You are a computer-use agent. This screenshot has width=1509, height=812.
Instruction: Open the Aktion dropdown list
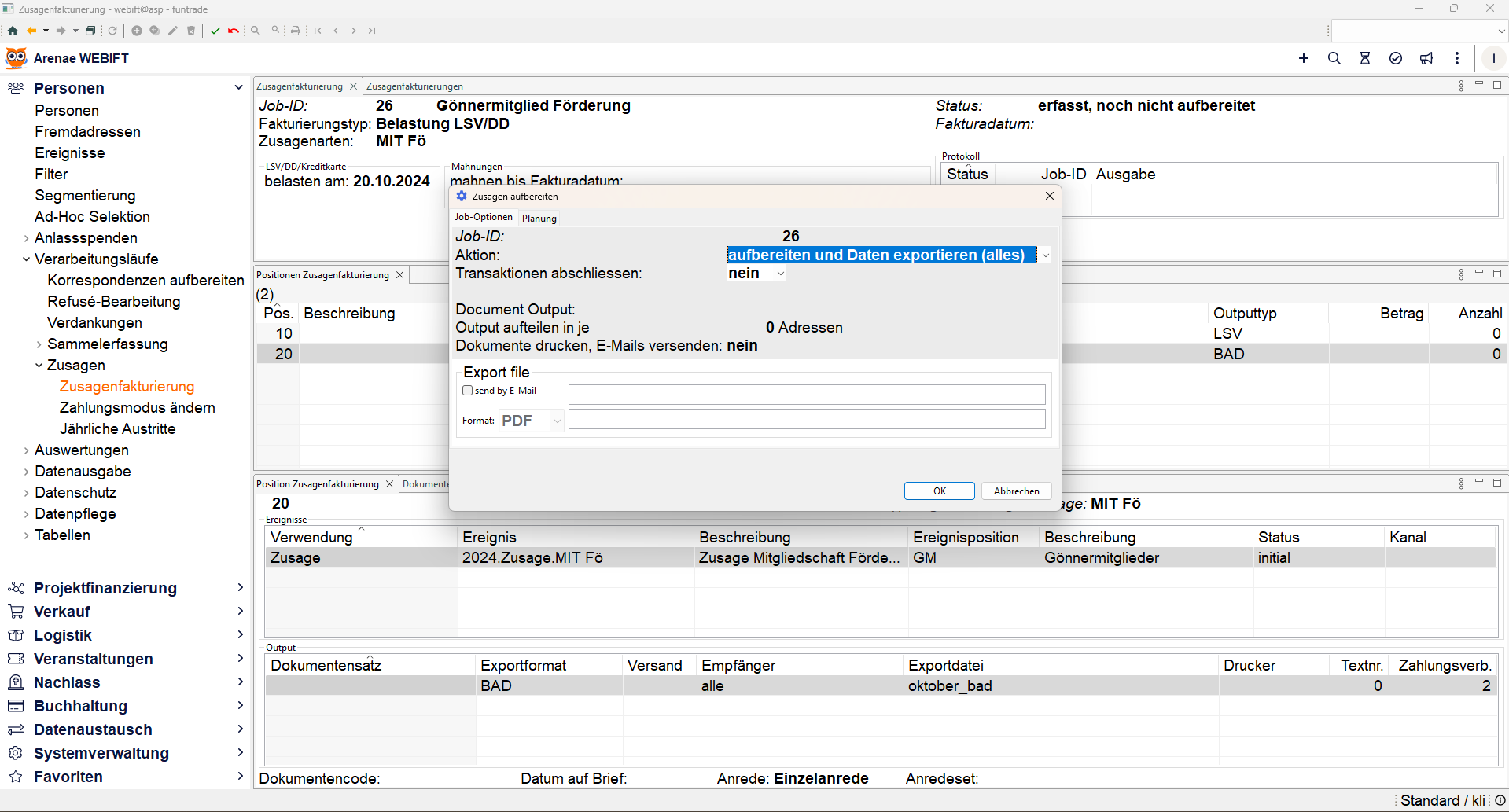pos(1045,255)
